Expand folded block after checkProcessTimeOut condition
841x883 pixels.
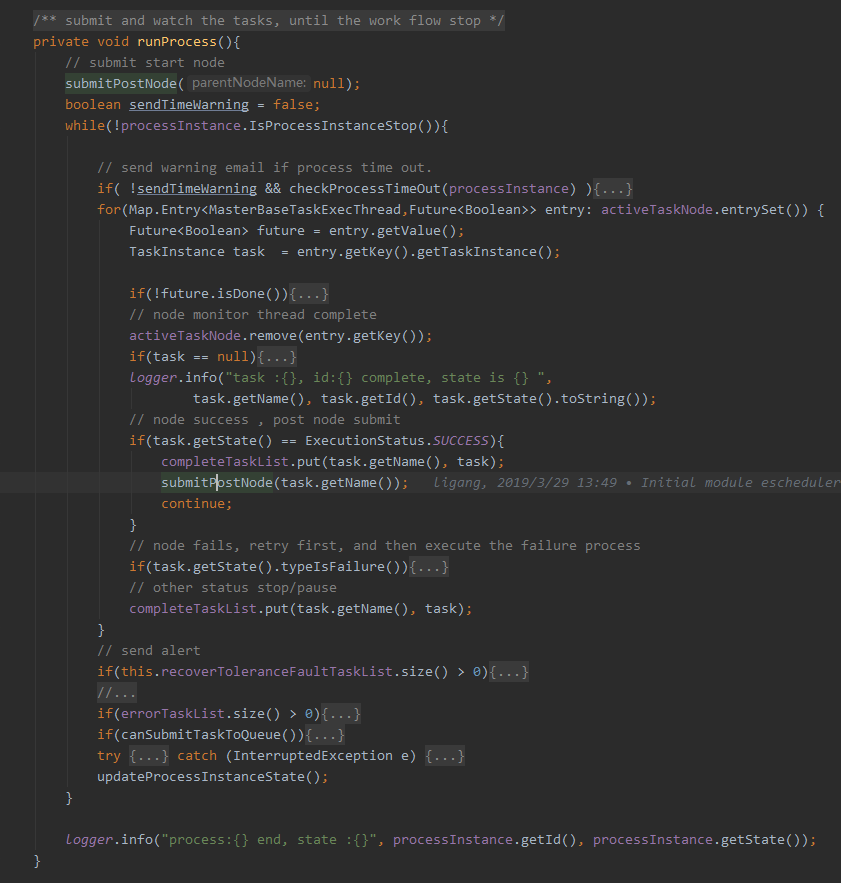(x=613, y=189)
